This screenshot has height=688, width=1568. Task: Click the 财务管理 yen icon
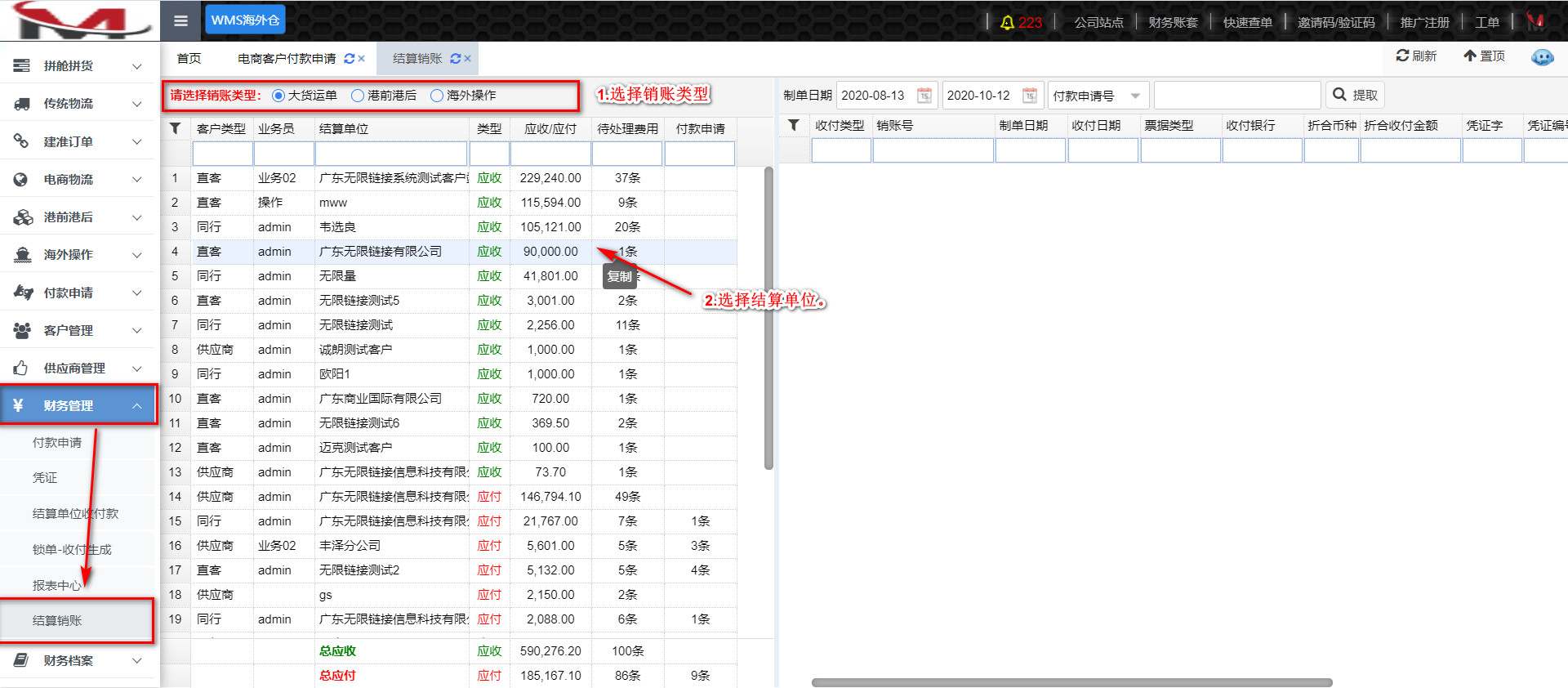(x=18, y=405)
